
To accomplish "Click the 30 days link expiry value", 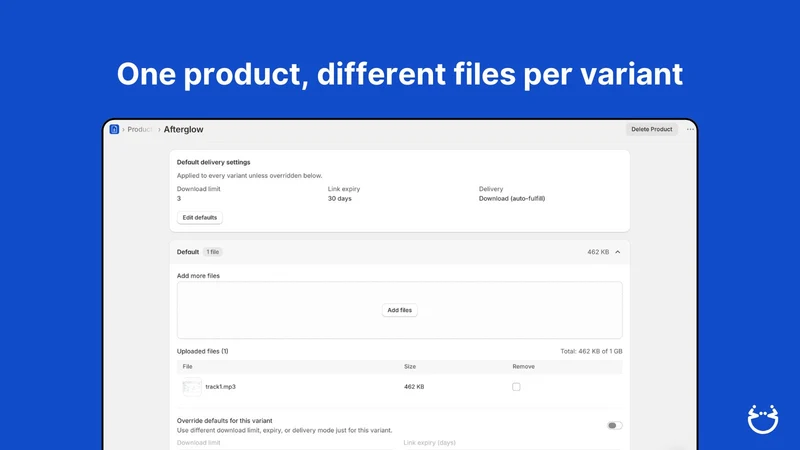I will coord(339,198).
